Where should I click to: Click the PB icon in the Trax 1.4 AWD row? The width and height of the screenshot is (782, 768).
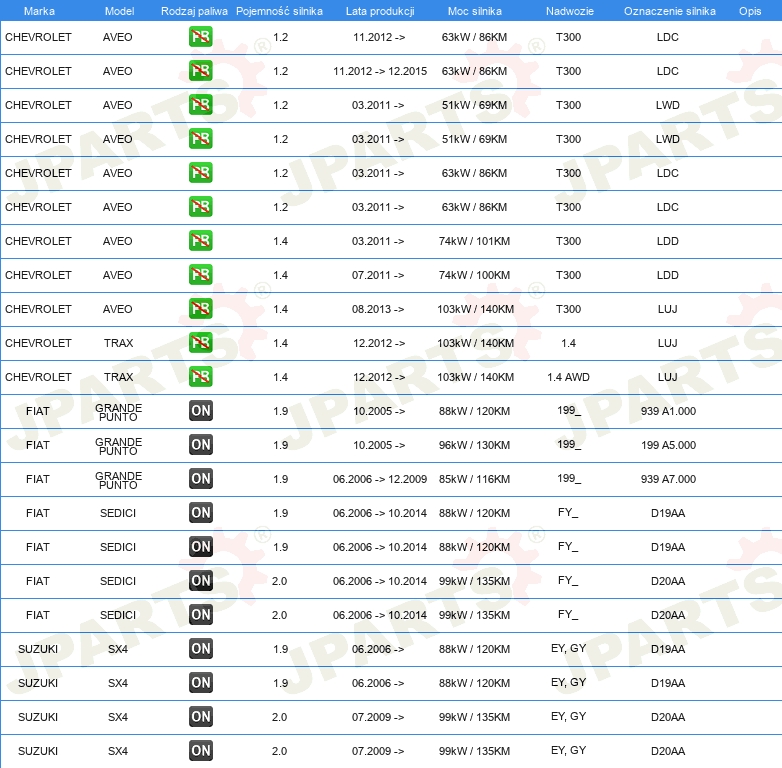(x=201, y=377)
